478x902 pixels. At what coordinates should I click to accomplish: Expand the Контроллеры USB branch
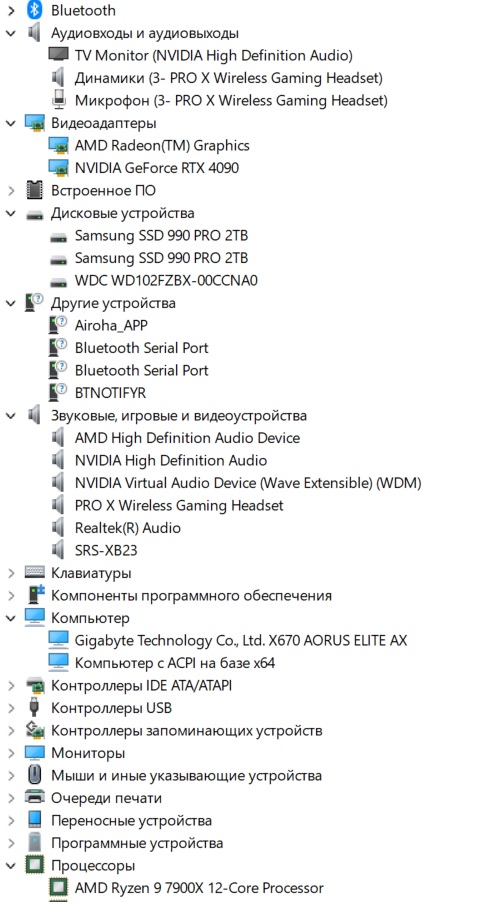10,708
